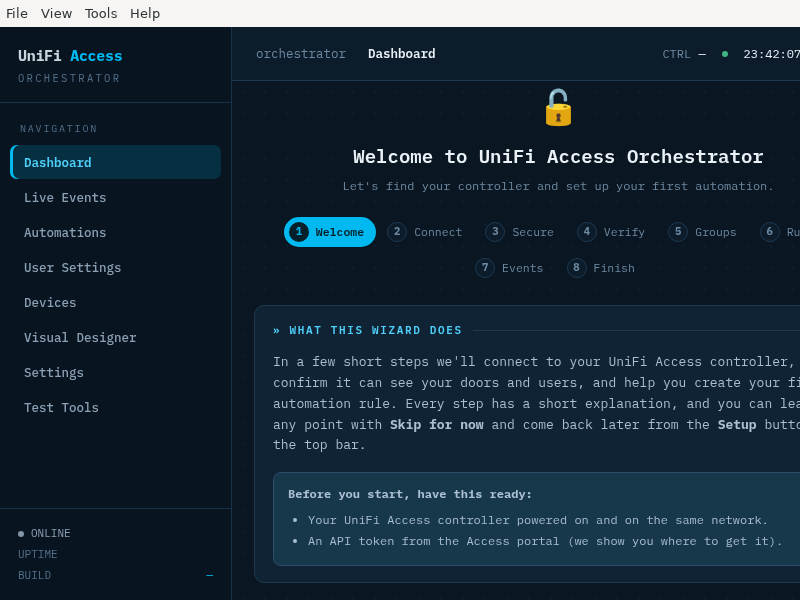The image size is (800, 600).
Task: Open the Visual Designer page
Action: (115, 338)
